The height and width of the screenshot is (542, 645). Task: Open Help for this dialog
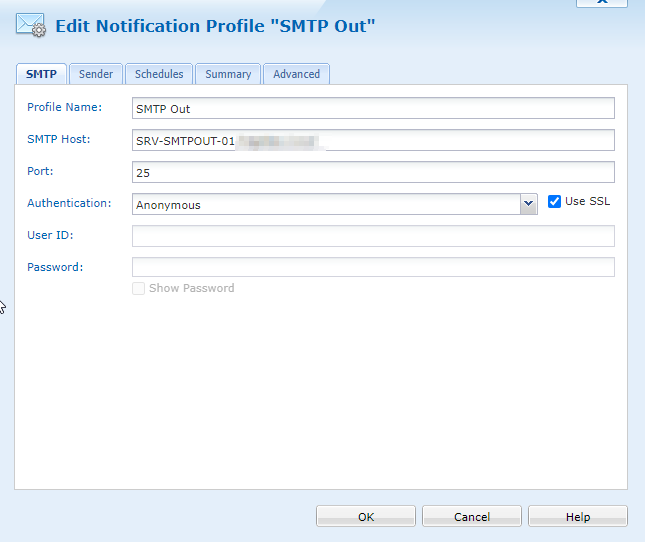[x=578, y=517]
